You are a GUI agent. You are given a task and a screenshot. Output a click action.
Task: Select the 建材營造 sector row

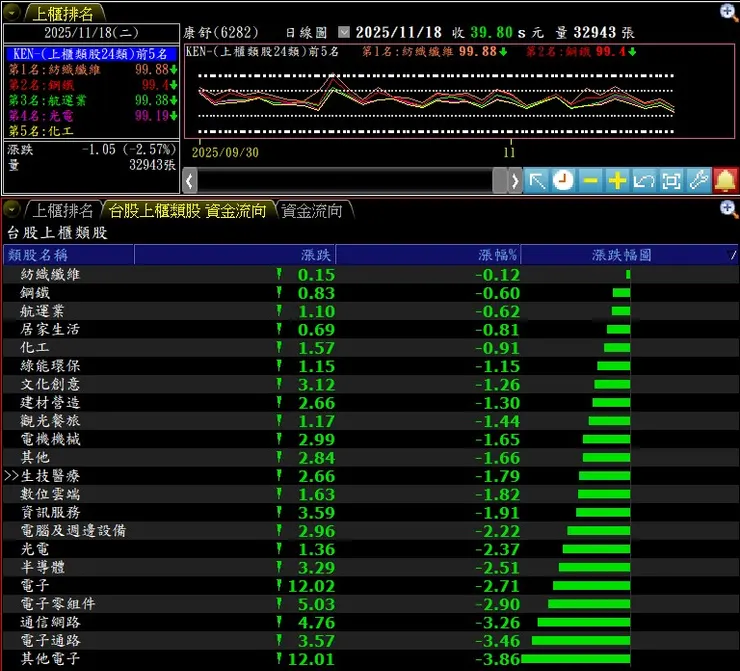(x=370, y=403)
